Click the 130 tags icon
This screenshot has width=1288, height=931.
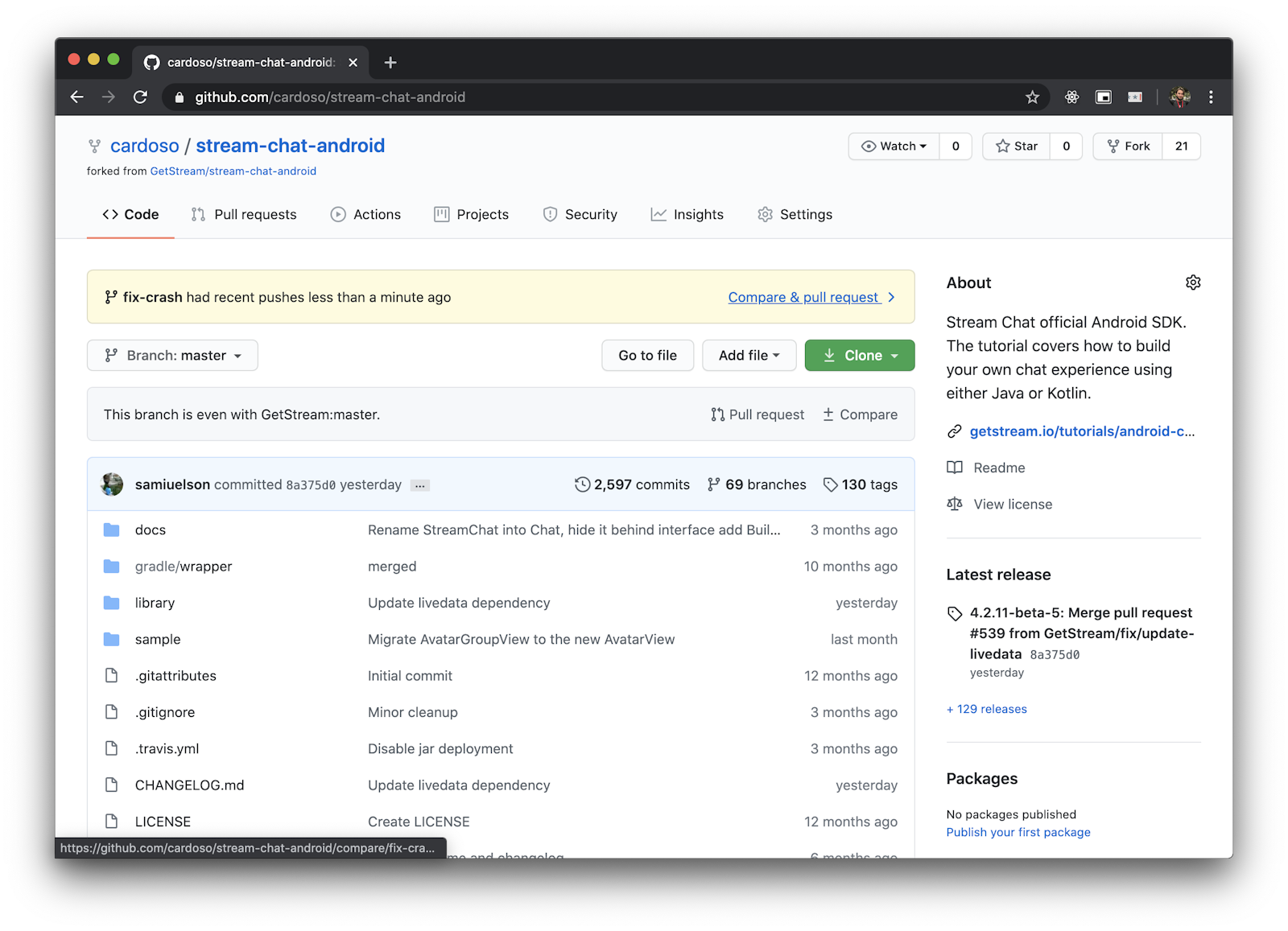point(832,484)
